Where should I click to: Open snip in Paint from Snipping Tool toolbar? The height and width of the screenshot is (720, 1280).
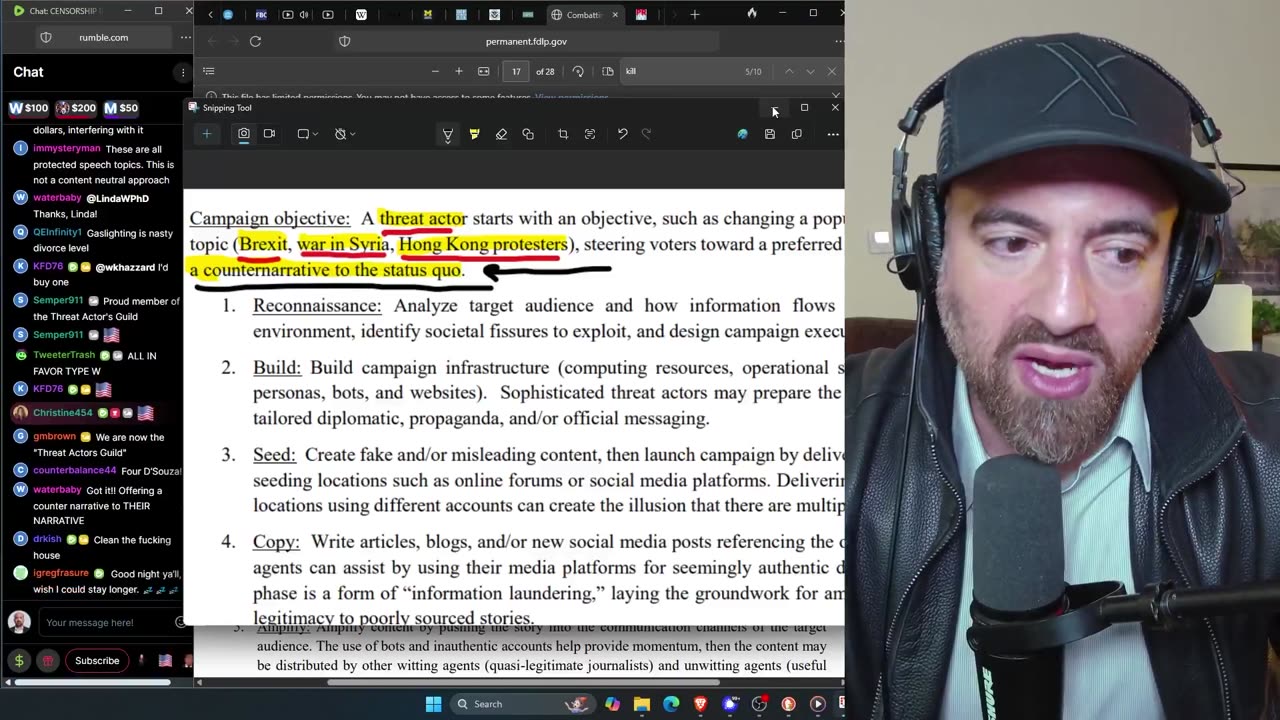[x=742, y=134]
